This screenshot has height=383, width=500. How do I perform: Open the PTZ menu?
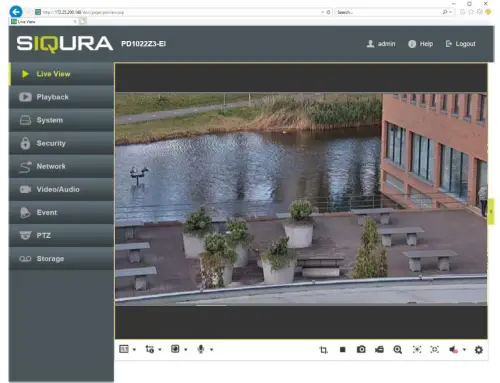pyautogui.click(x=62, y=235)
